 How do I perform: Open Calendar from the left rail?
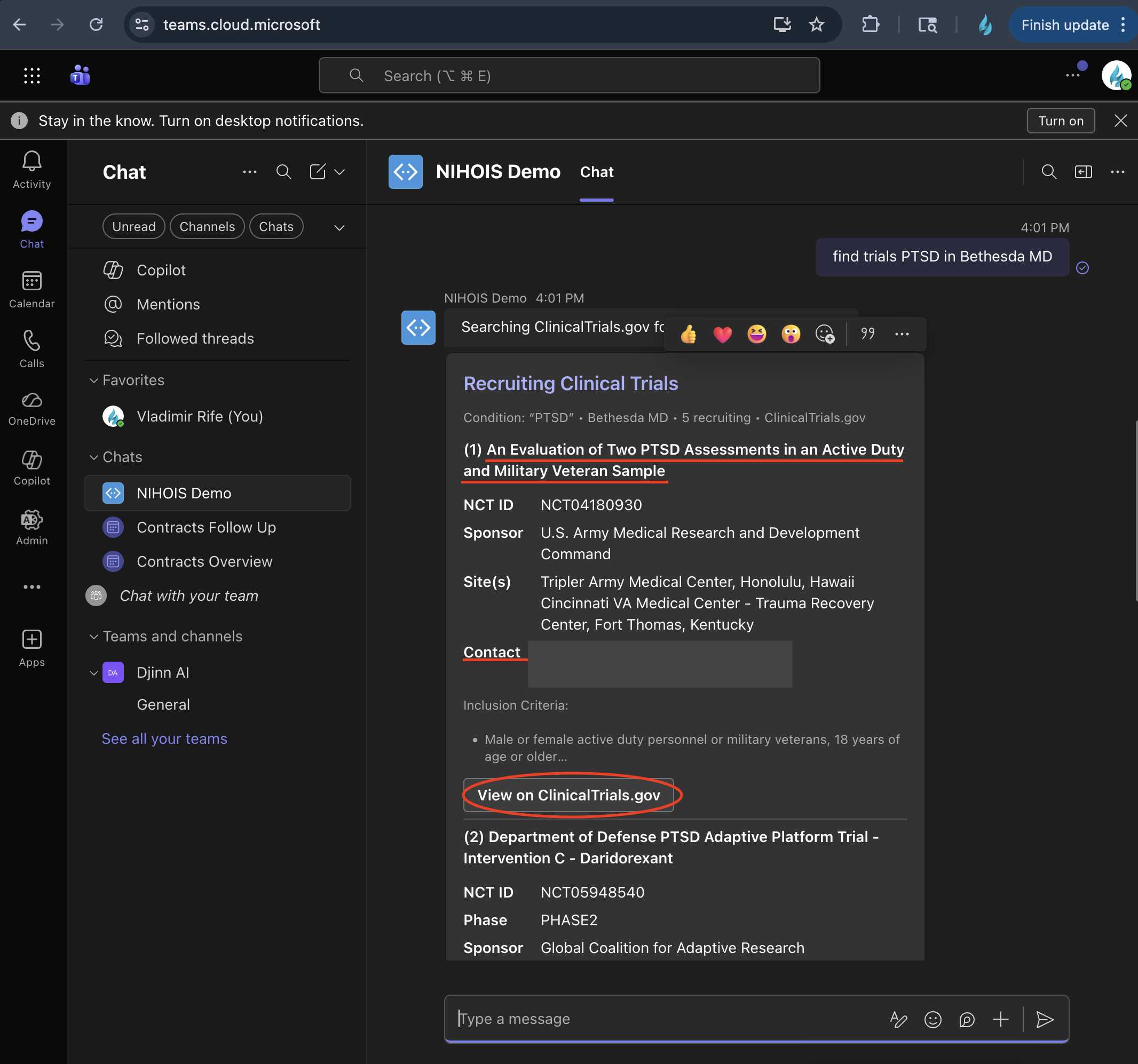point(32,290)
